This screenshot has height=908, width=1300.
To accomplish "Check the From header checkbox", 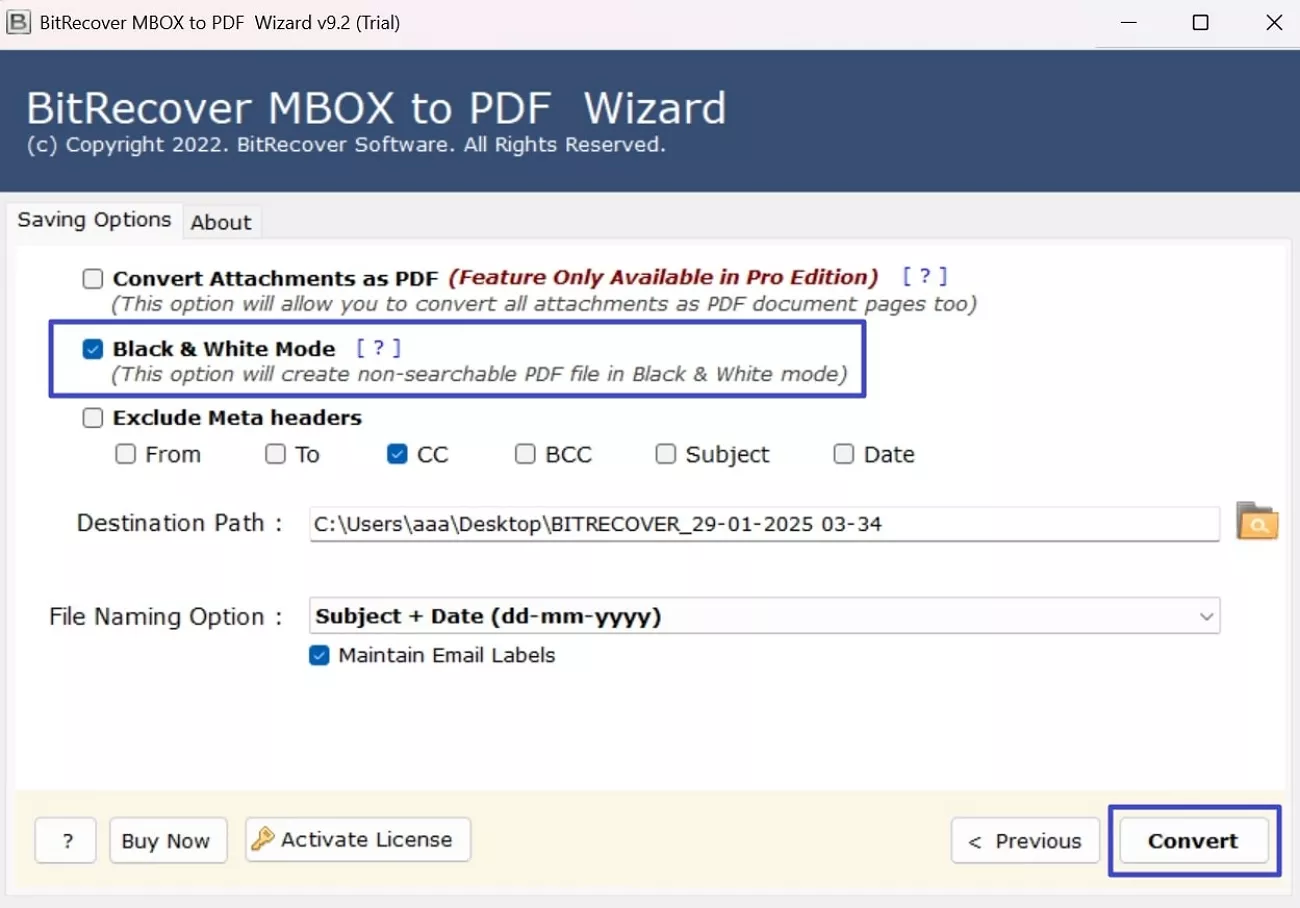I will (x=125, y=454).
